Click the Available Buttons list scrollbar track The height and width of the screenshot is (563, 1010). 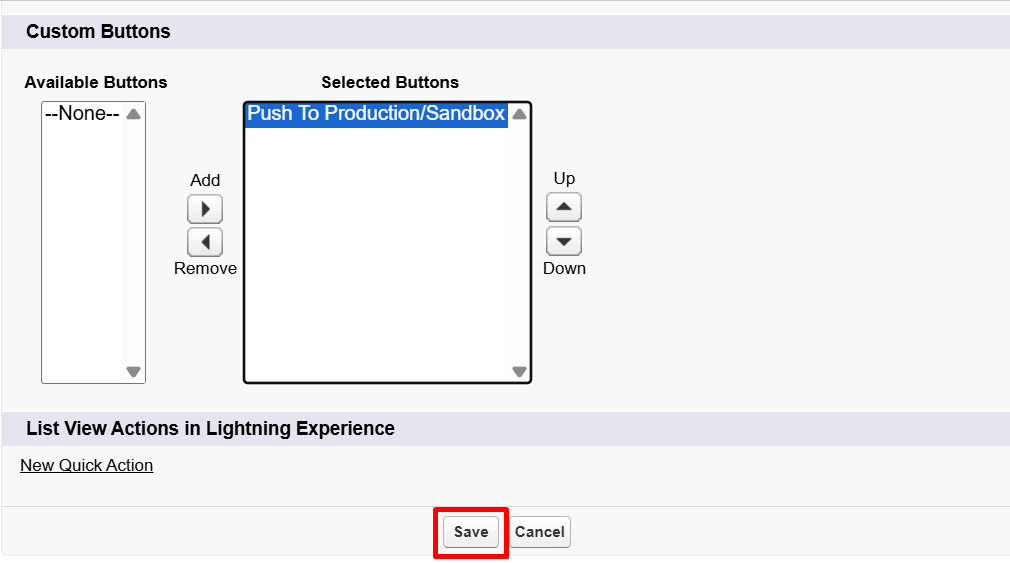[133, 242]
